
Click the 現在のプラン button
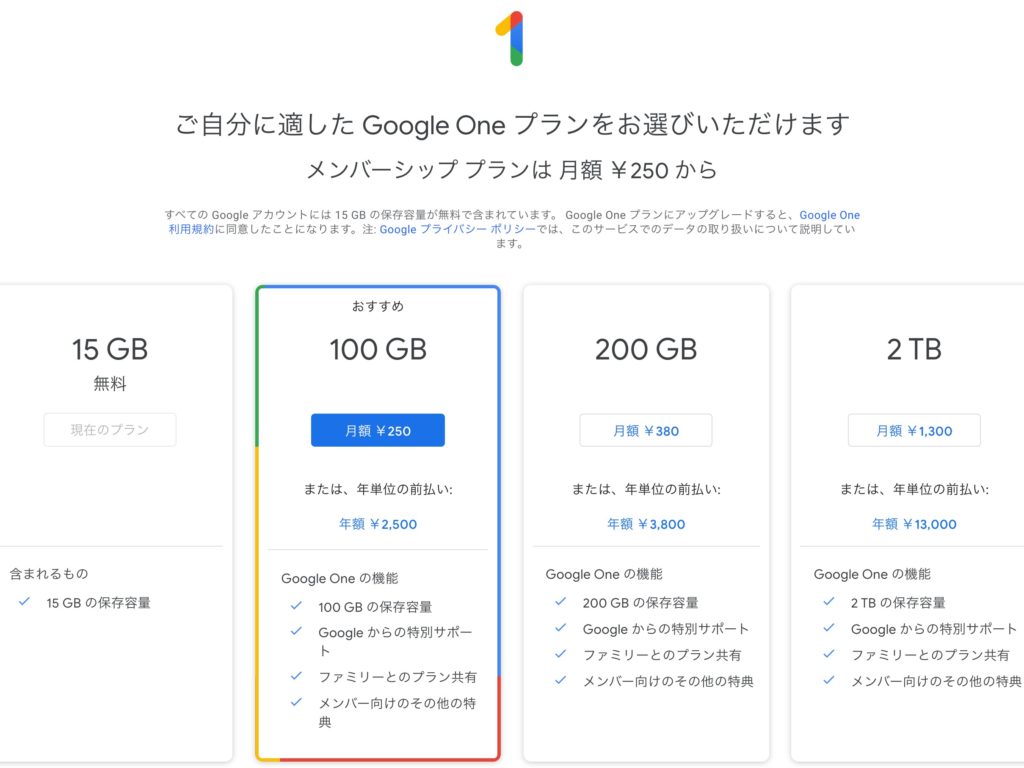[110, 430]
